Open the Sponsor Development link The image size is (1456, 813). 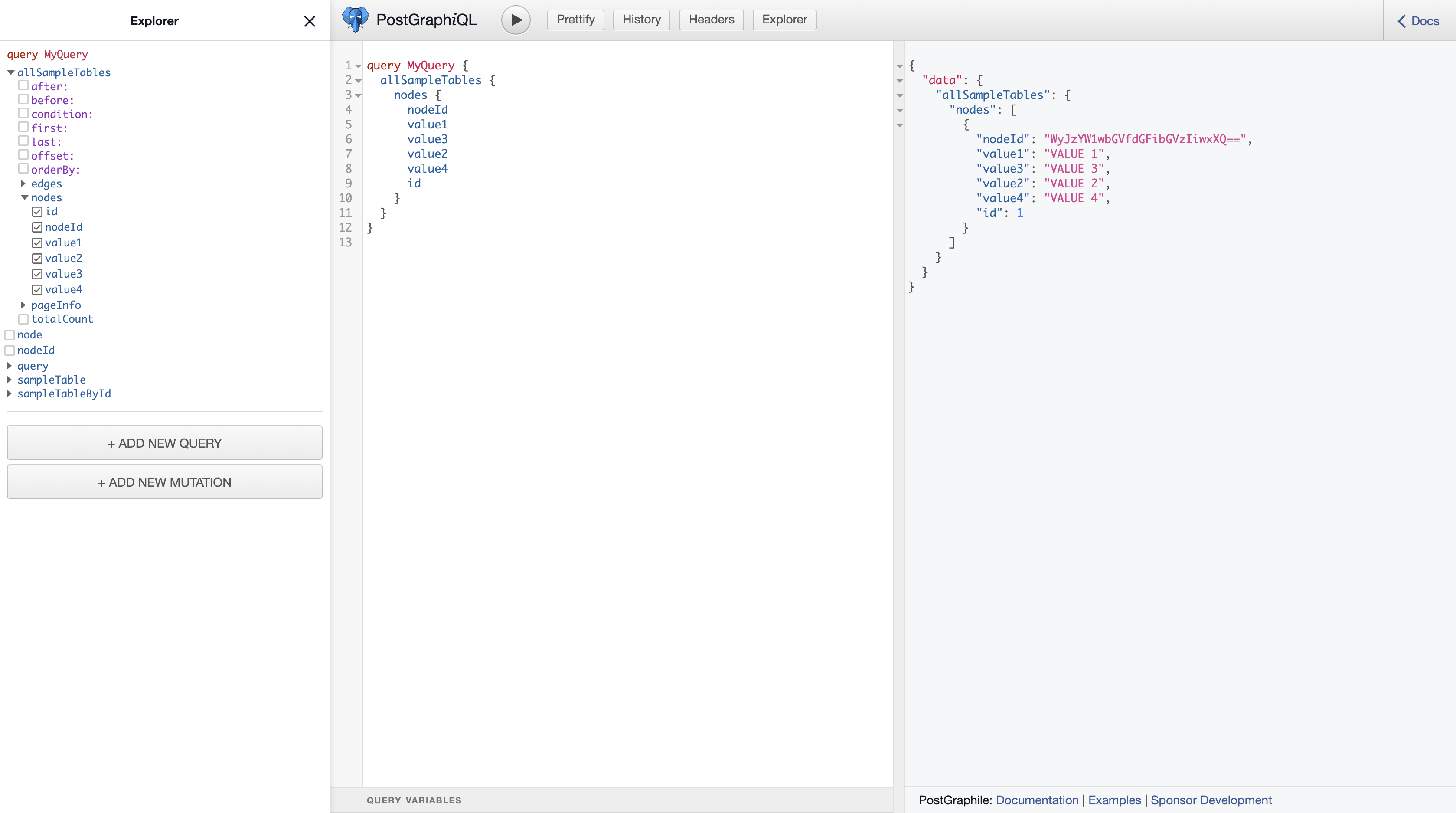coord(1211,800)
